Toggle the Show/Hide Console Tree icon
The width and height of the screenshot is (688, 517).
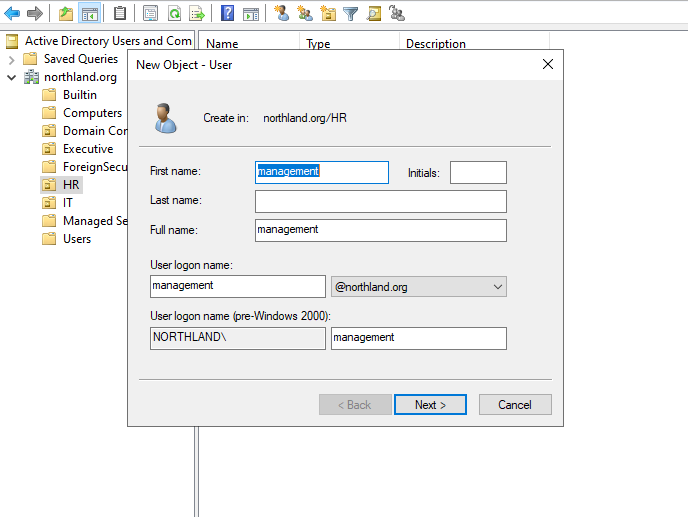tap(89, 13)
